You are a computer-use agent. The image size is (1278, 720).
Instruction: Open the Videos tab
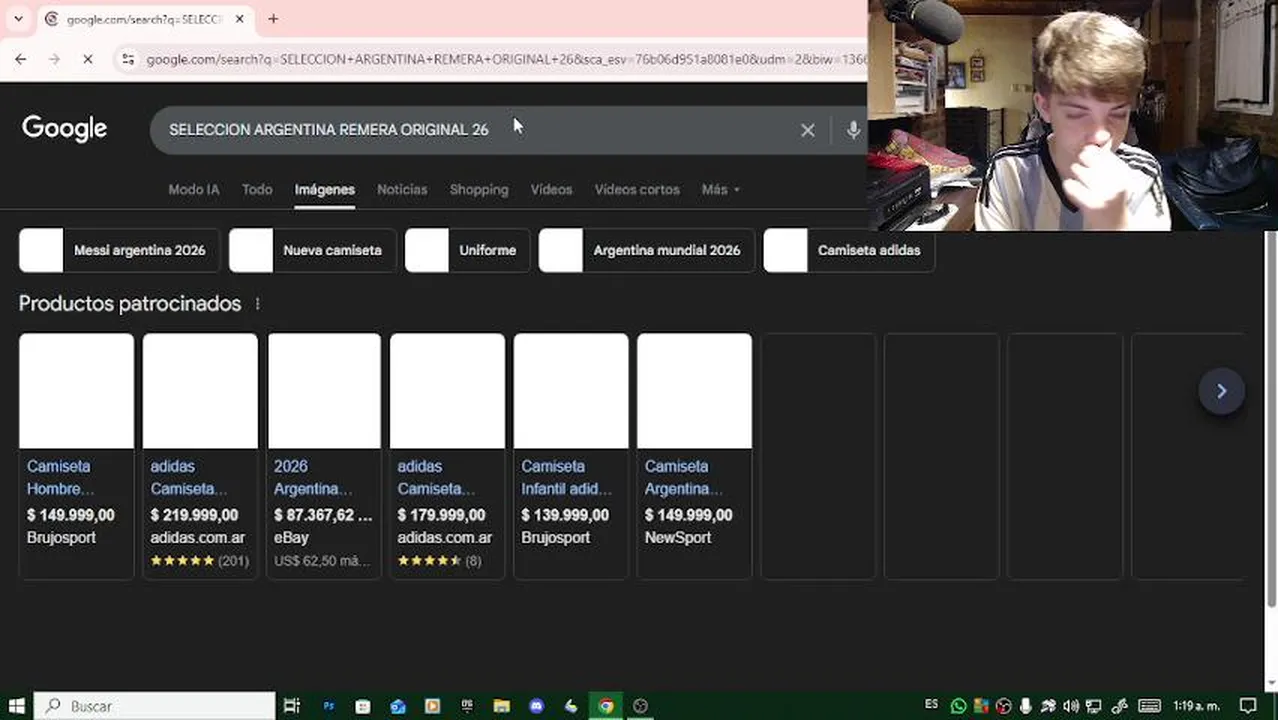point(551,189)
